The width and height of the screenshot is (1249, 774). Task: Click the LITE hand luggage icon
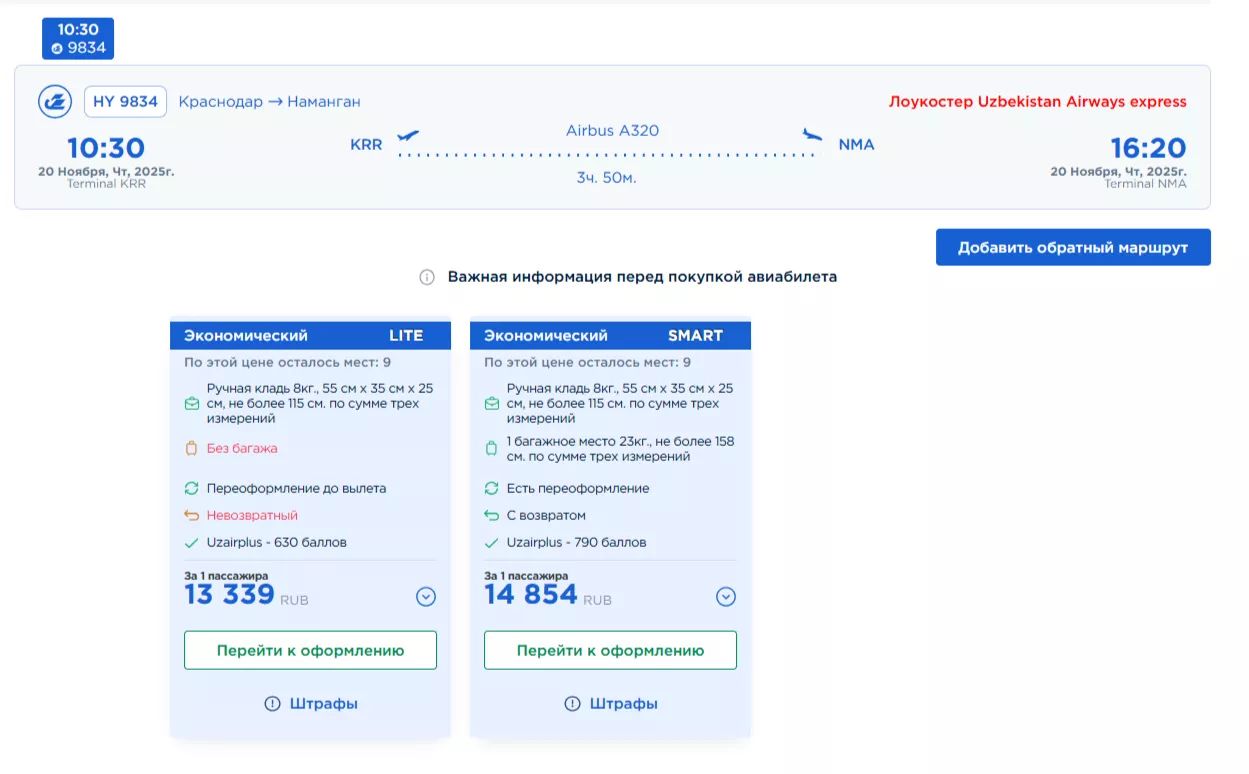pyautogui.click(x=191, y=404)
